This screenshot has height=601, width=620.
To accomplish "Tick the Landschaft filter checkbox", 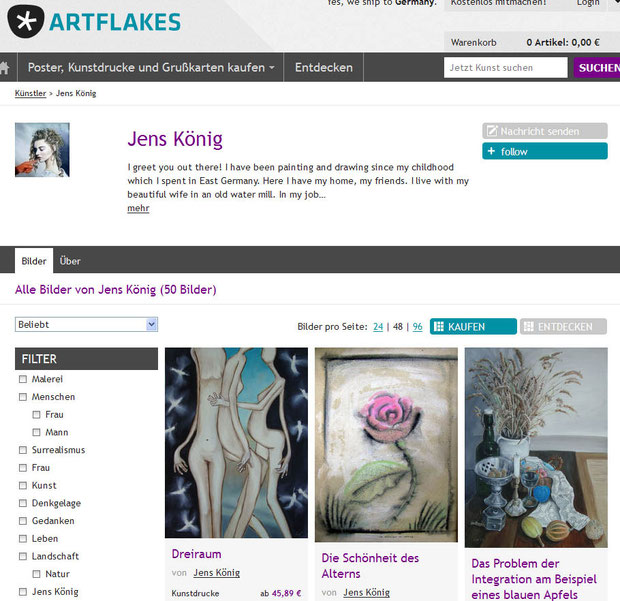I will coord(23,556).
